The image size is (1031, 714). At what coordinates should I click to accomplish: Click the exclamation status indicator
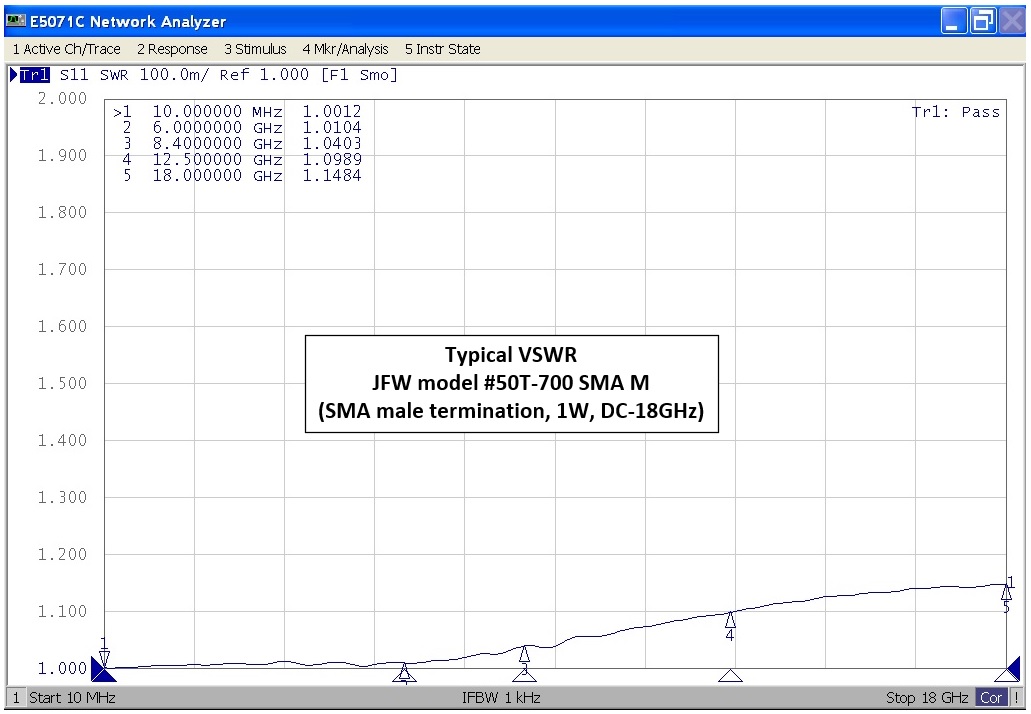[x=1017, y=698]
